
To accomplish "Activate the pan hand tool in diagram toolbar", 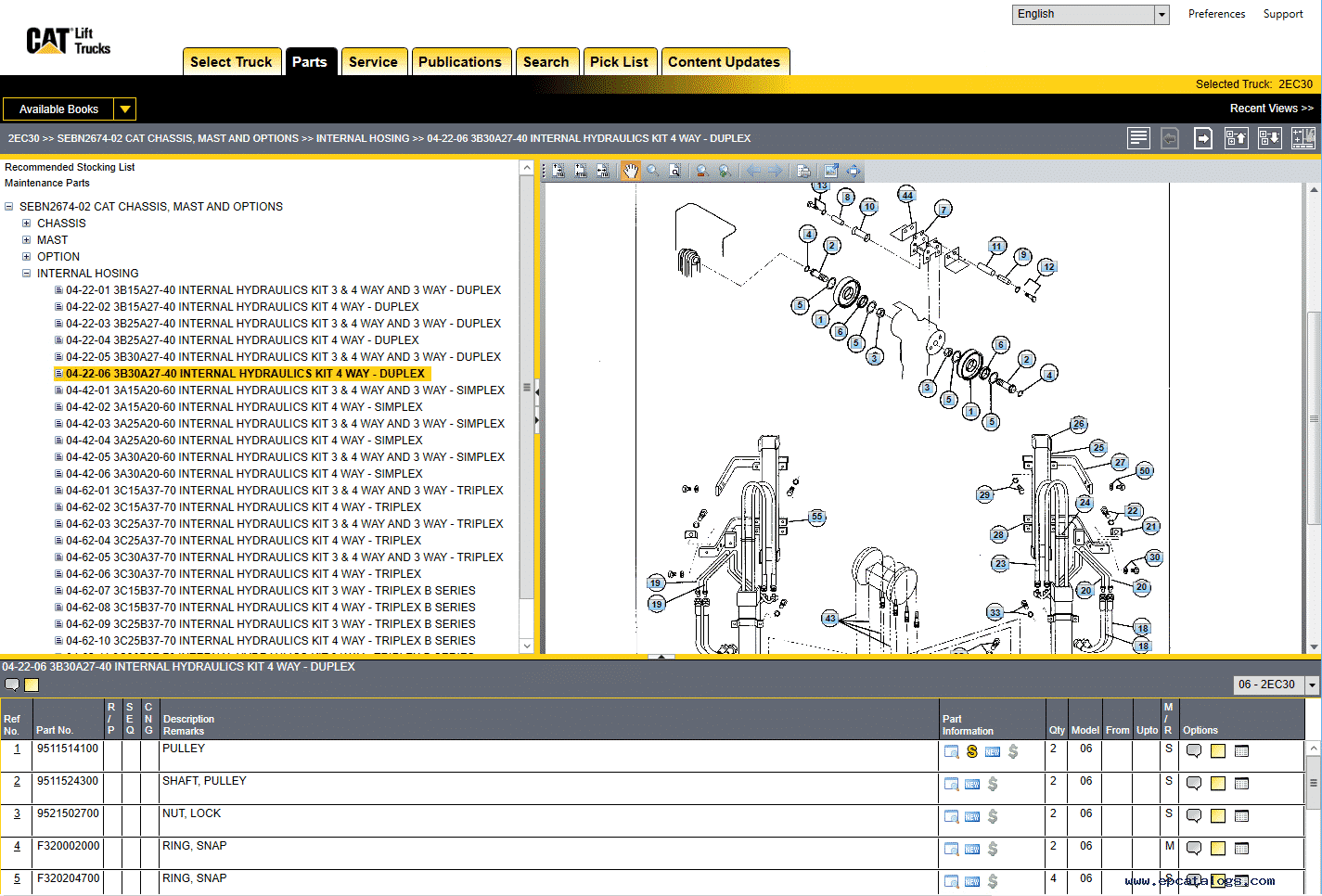I will click(x=631, y=171).
